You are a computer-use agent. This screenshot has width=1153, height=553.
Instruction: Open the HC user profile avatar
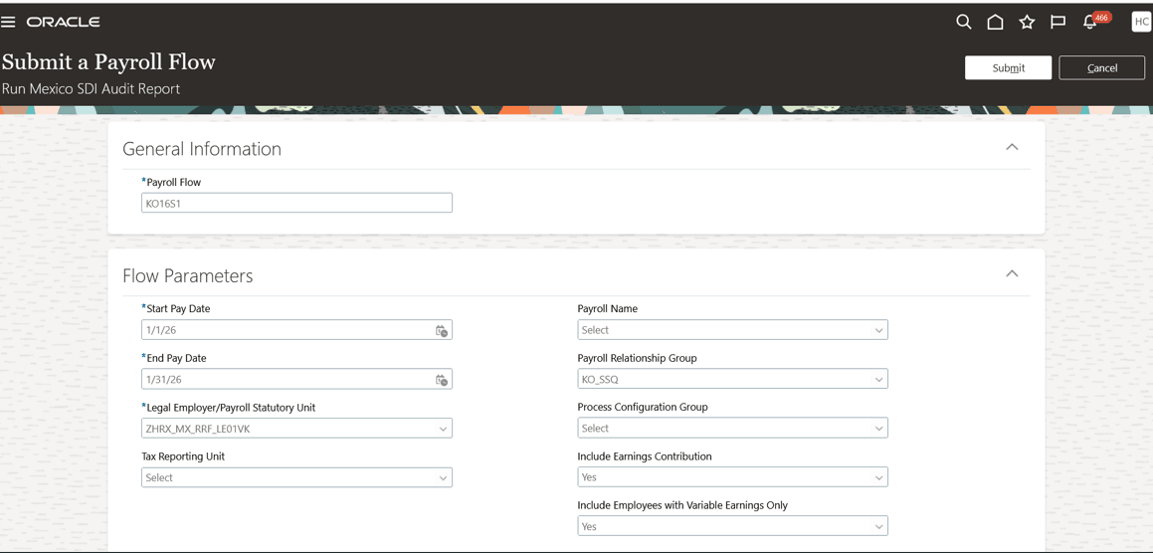coord(1141,22)
